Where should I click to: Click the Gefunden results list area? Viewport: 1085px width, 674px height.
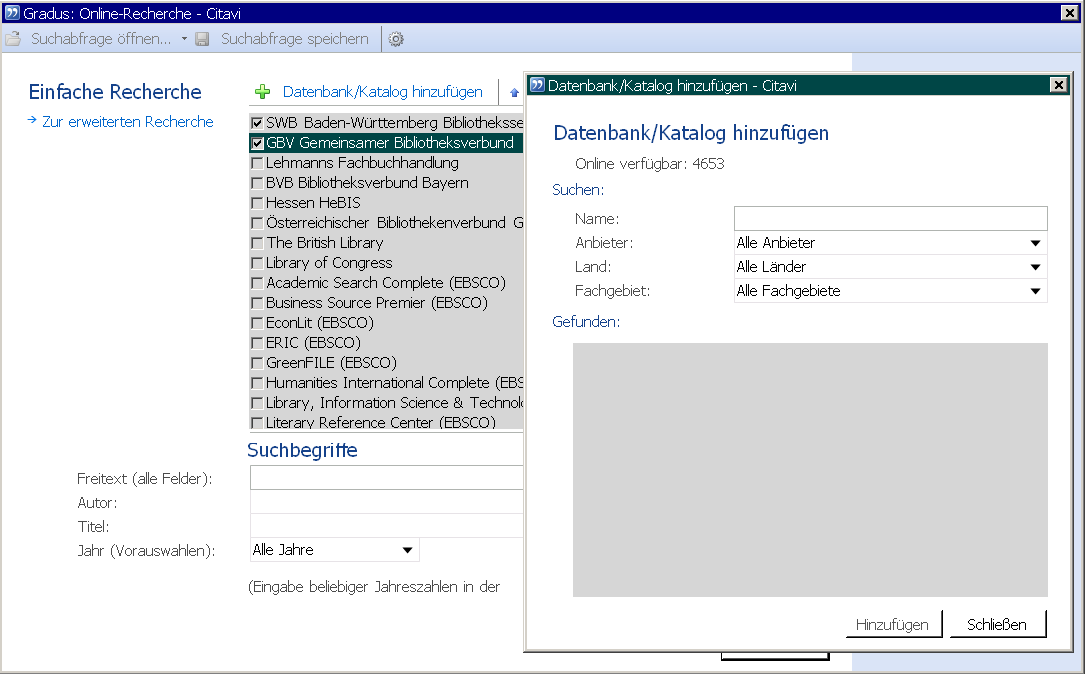point(810,470)
